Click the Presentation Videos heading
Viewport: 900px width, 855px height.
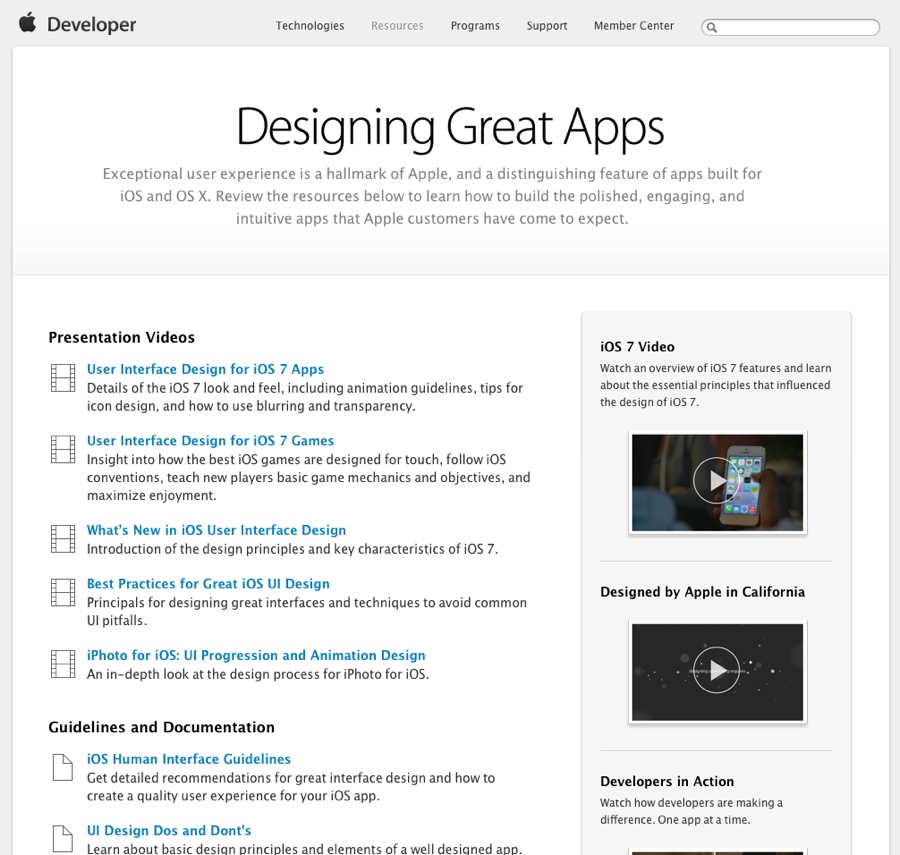click(x=122, y=337)
